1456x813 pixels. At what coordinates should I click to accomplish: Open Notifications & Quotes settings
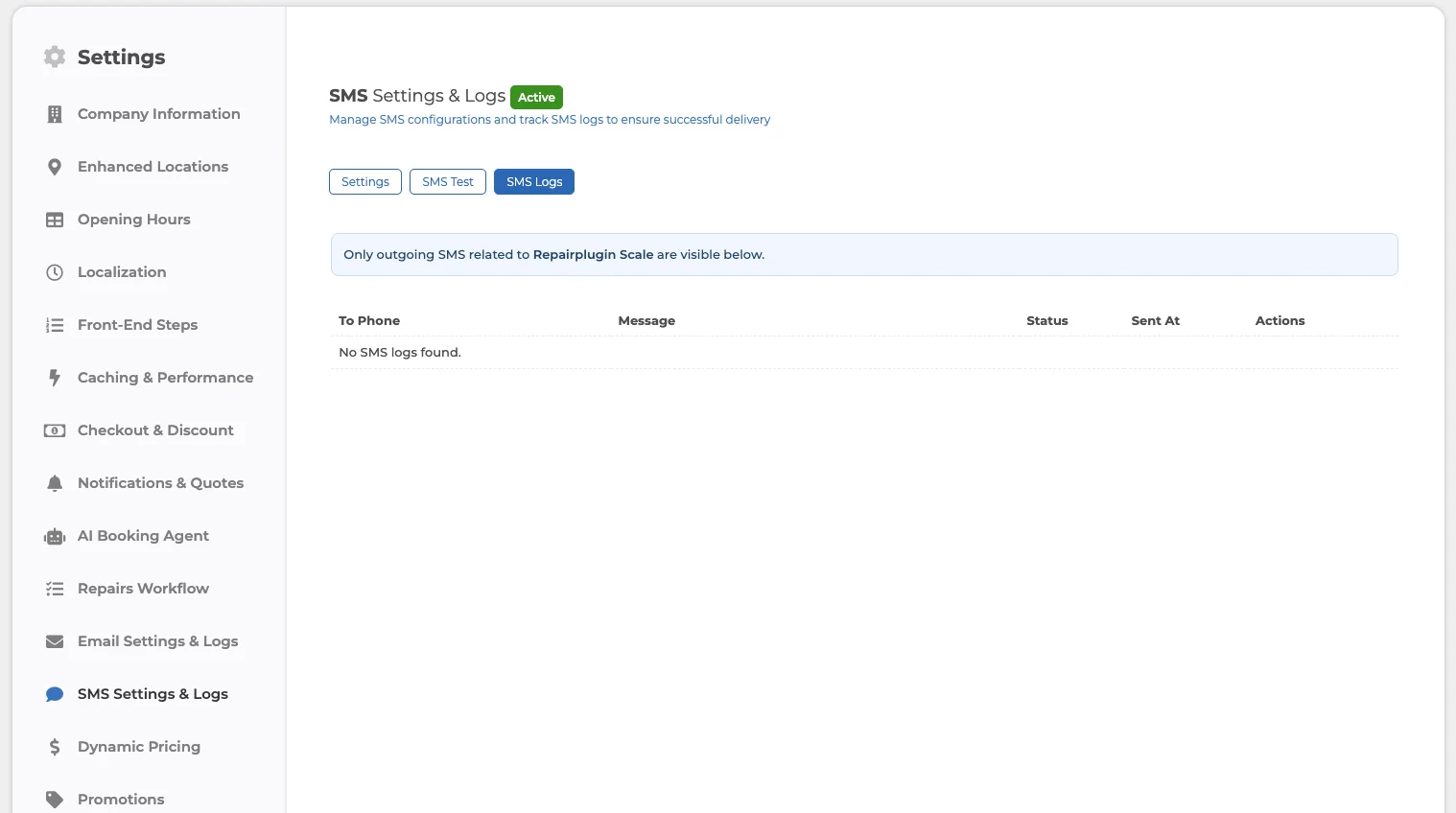(x=161, y=483)
